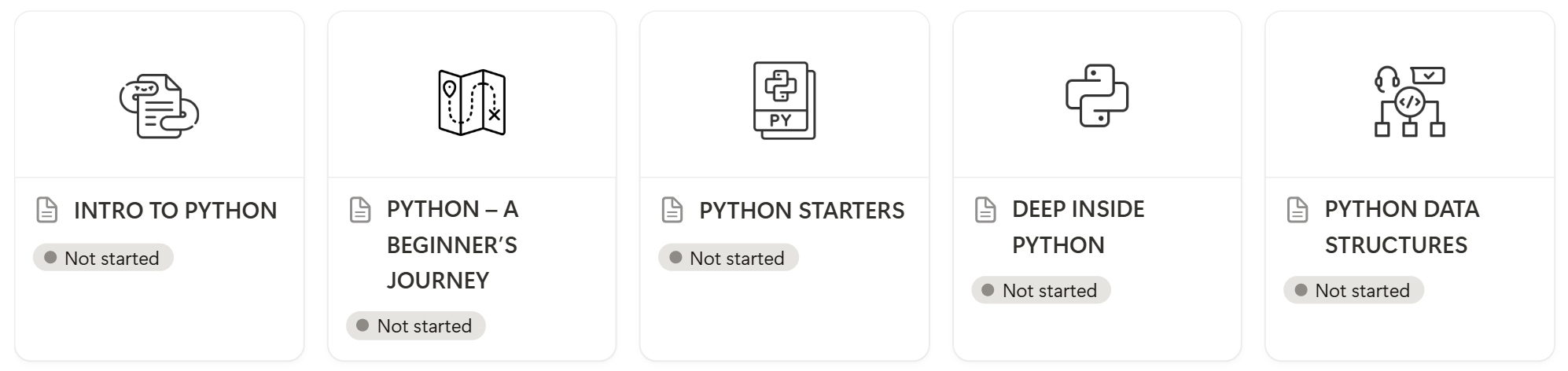Change the INTRO TO PYTHON Not started status
This screenshot has width=1568, height=371.
[x=103, y=258]
